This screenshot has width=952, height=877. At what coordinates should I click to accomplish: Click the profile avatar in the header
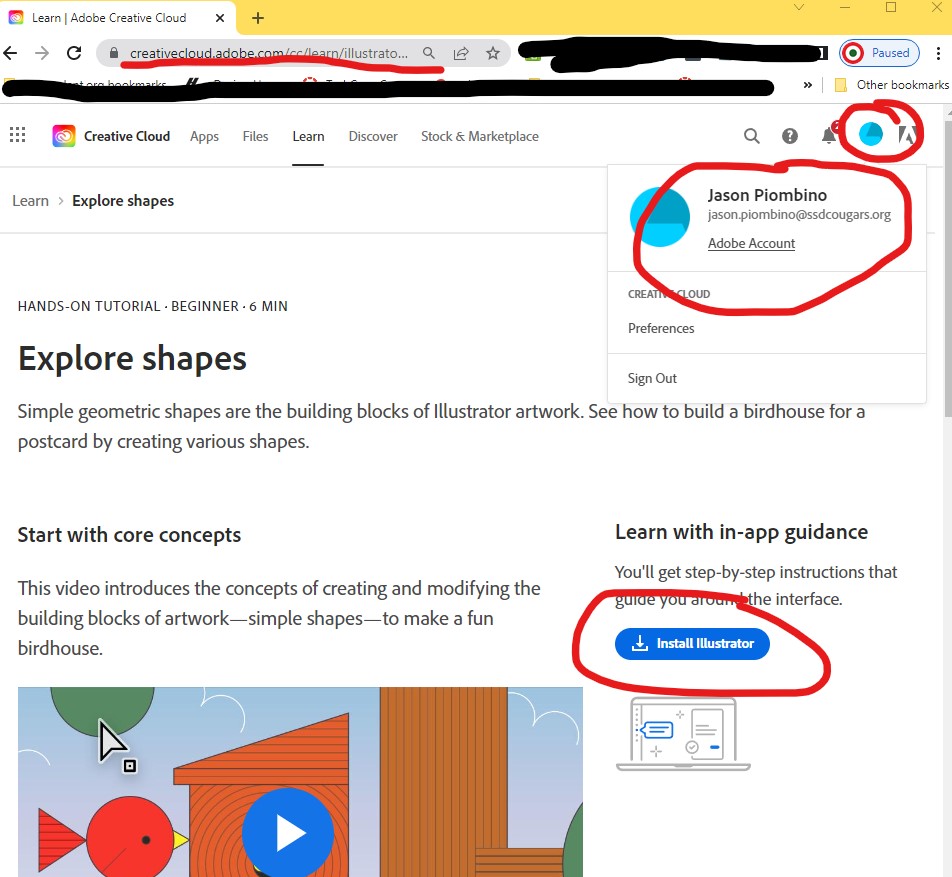pyautogui.click(x=871, y=134)
